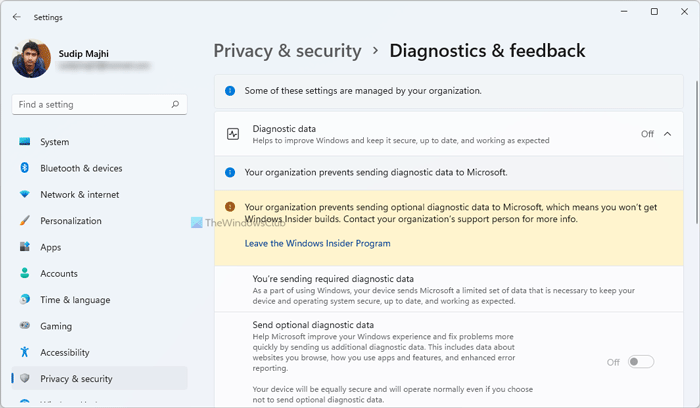The image size is (700, 408).
Task: Select the Bluetooth & devices icon
Action: click(25, 168)
